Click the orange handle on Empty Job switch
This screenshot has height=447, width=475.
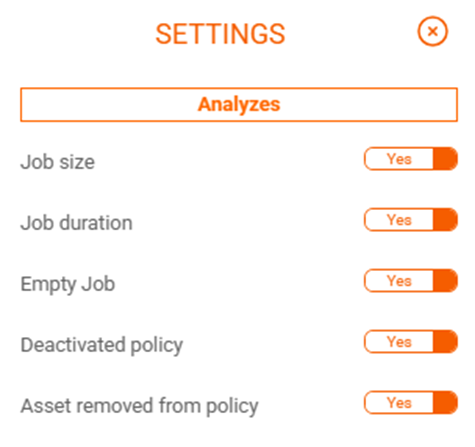(x=445, y=281)
